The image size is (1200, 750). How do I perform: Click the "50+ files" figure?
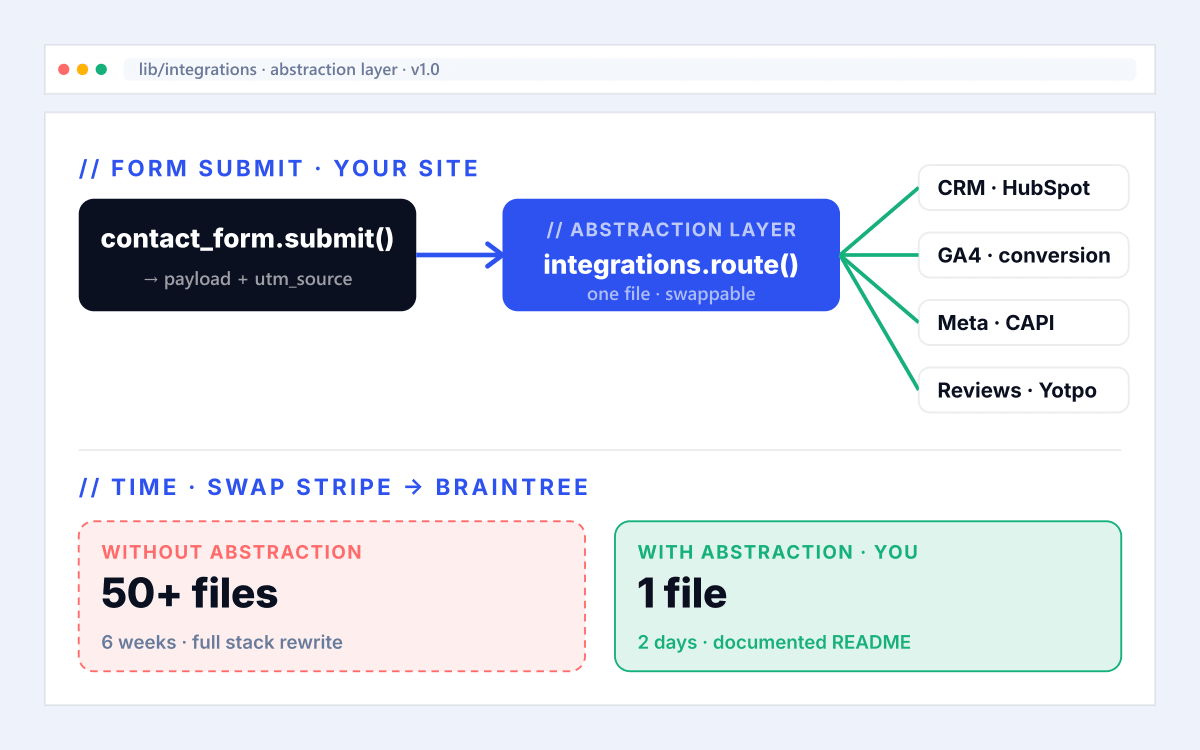(190, 594)
